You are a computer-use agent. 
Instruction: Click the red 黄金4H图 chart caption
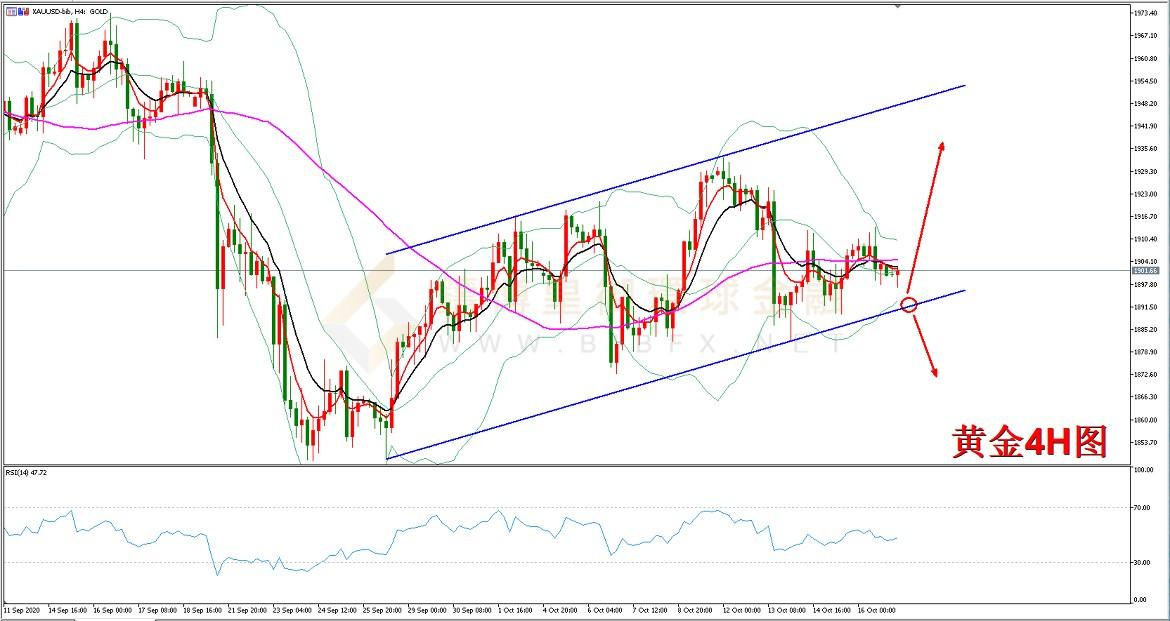[1030, 441]
